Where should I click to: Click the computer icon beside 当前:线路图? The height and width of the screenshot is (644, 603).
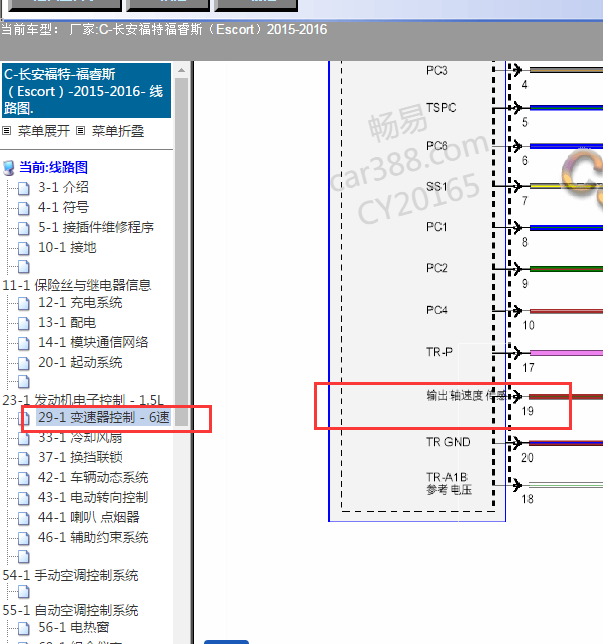click(x=8, y=168)
